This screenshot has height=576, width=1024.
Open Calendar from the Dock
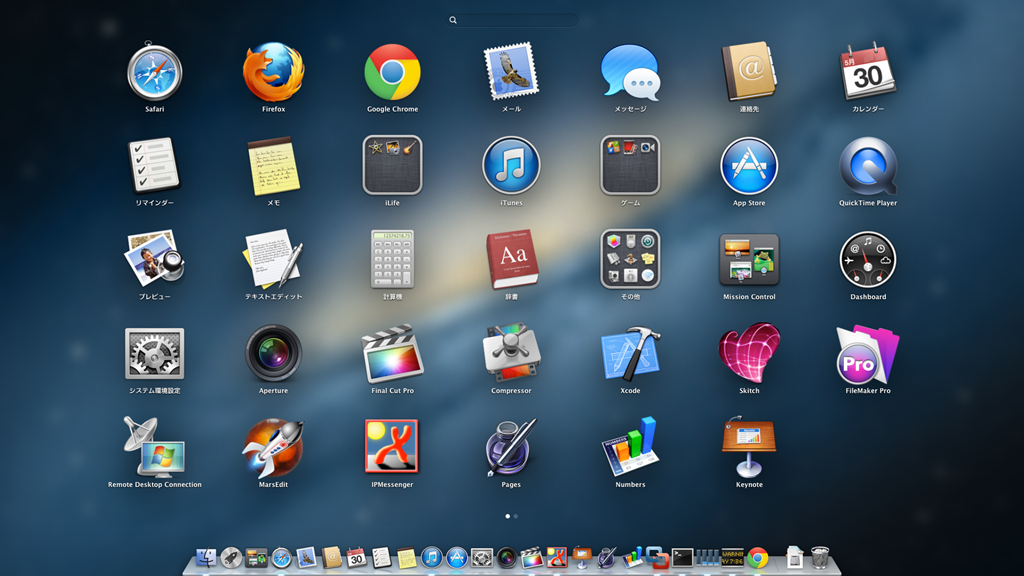point(357,557)
